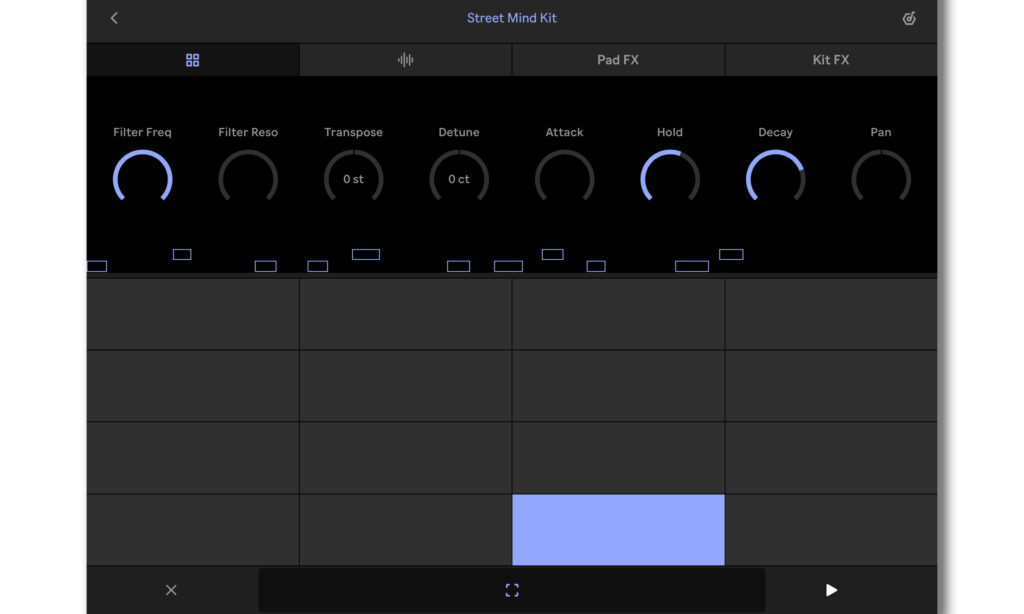Open the waveform sample tab

click(x=406, y=60)
